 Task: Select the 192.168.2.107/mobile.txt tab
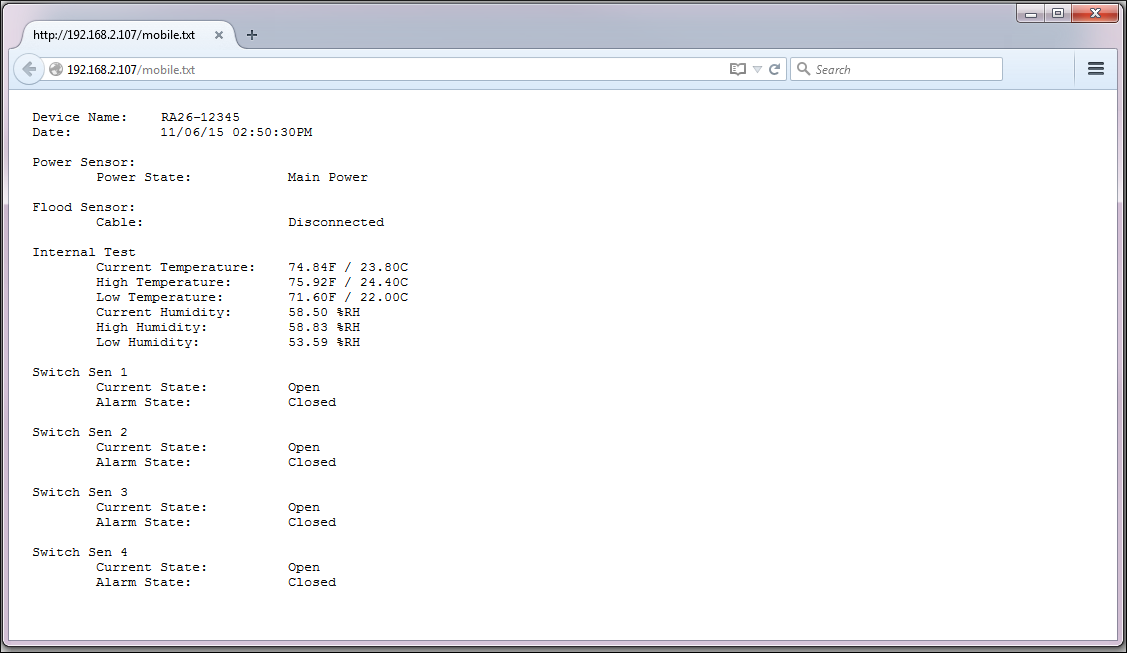(114, 35)
